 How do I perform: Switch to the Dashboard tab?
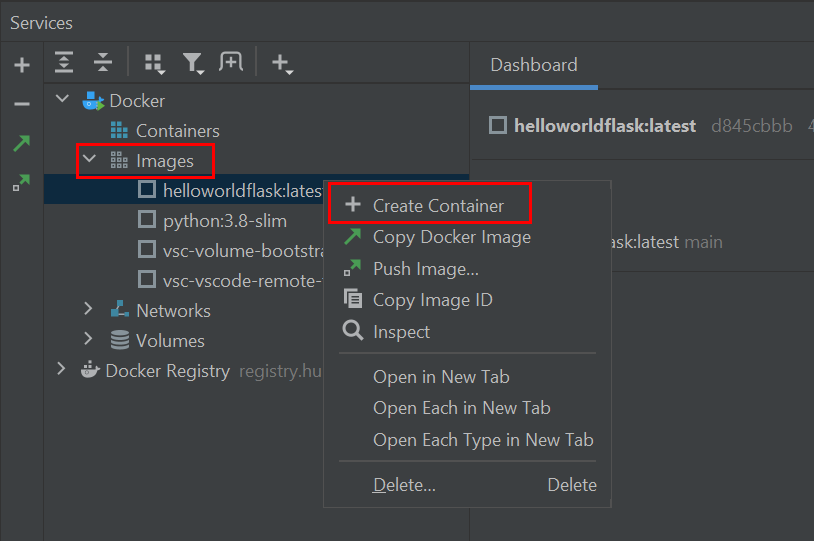pyautogui.click(x=533, y=65)
